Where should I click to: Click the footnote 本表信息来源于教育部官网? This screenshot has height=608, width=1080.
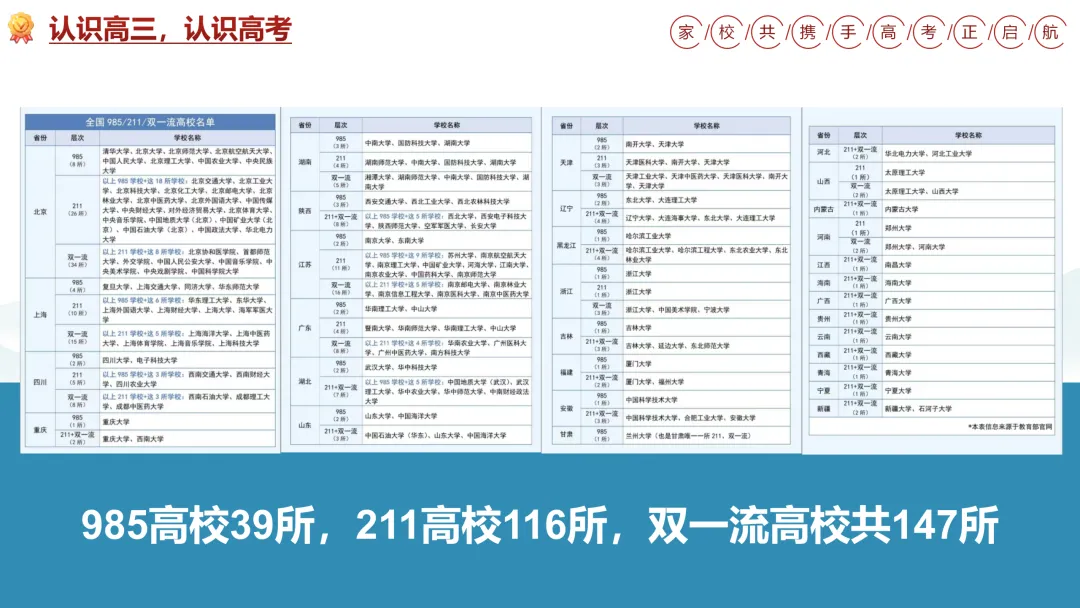click(x=1010, y=427)
